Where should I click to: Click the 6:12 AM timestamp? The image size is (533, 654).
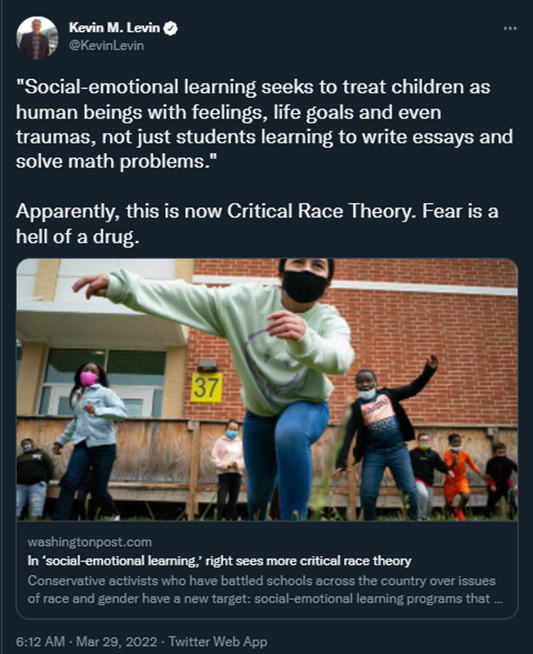coord(40,641)
